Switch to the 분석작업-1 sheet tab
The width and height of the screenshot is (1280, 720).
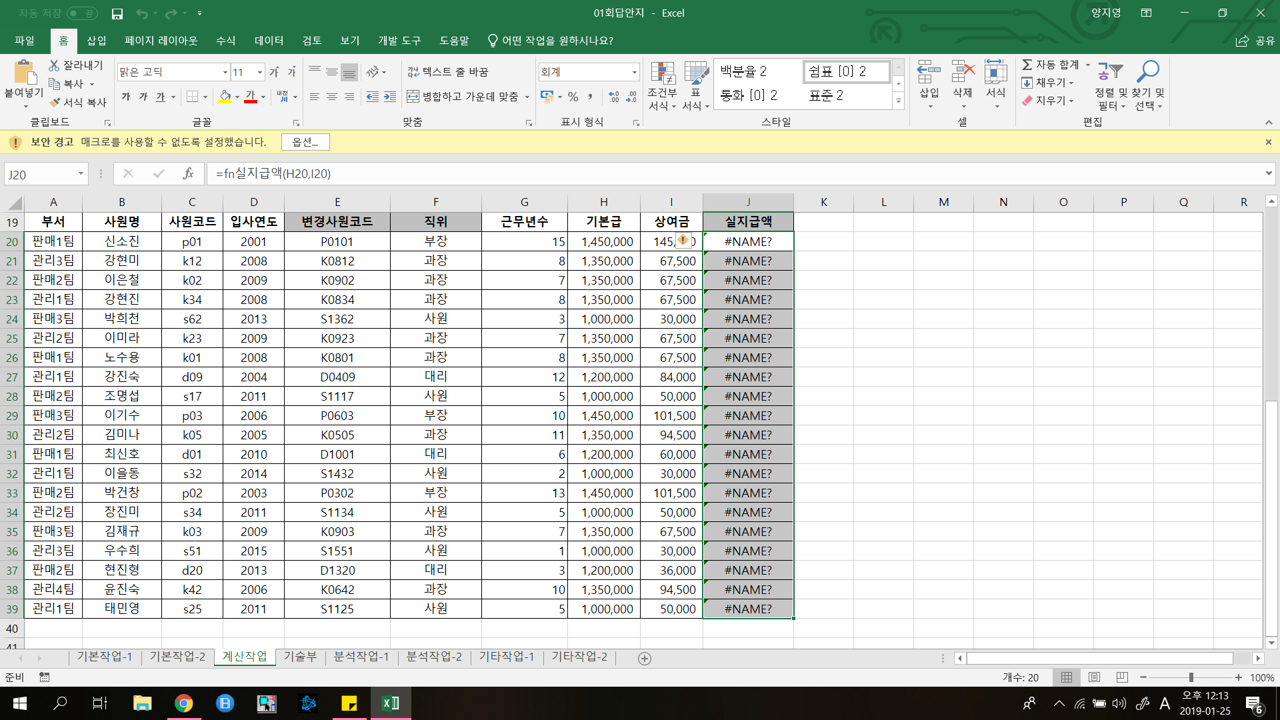tap(360, 657)
